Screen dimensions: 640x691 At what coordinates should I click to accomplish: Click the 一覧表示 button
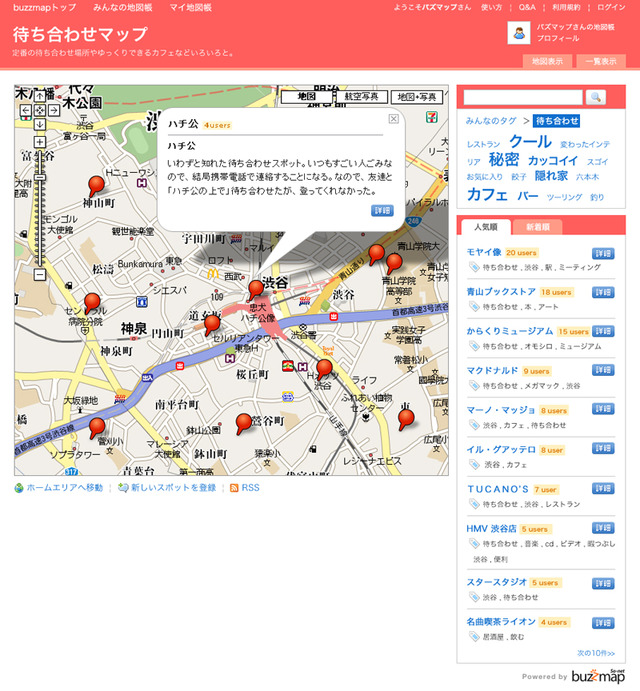point(601,61)
